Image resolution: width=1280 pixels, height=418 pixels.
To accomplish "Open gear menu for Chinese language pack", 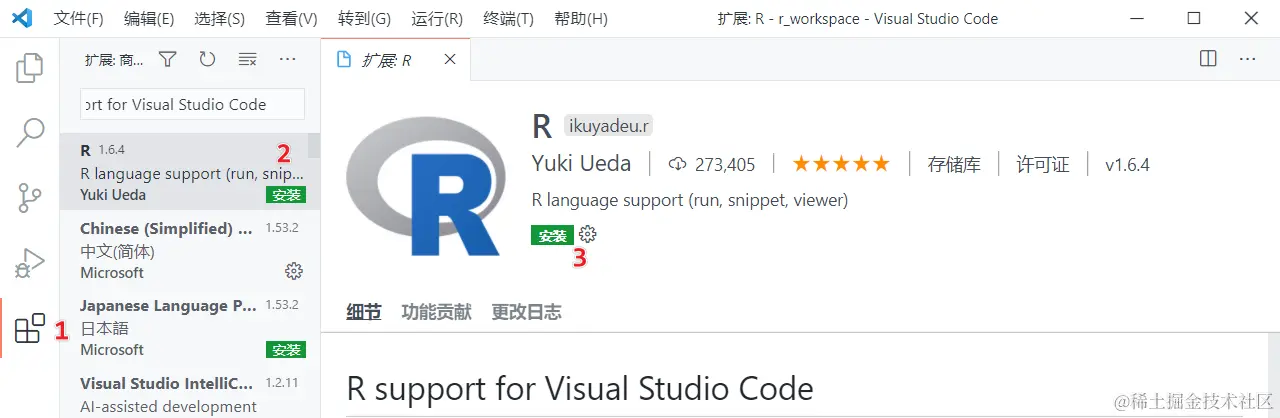I will 294,271.
